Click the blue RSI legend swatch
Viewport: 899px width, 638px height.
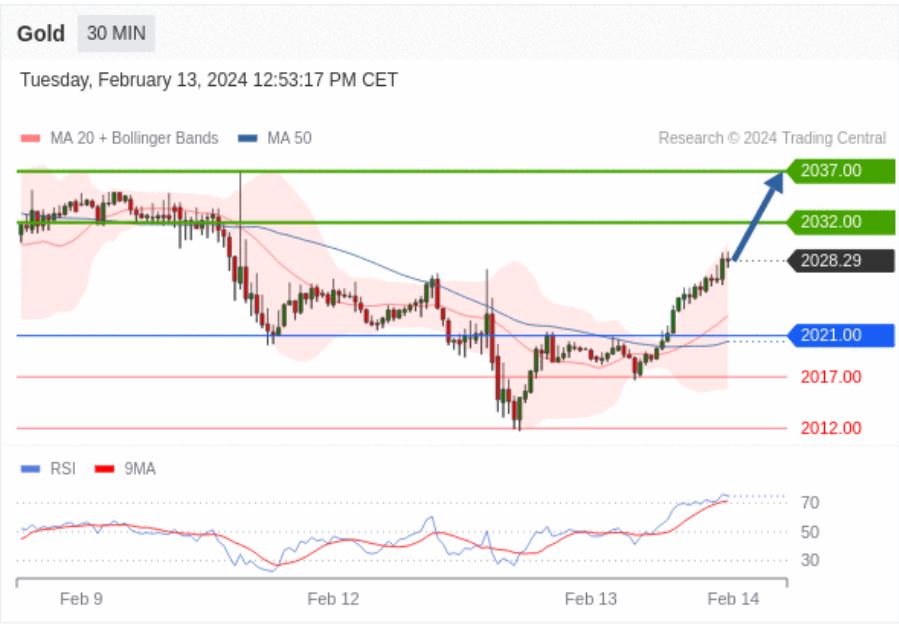(x=30, y=469)
